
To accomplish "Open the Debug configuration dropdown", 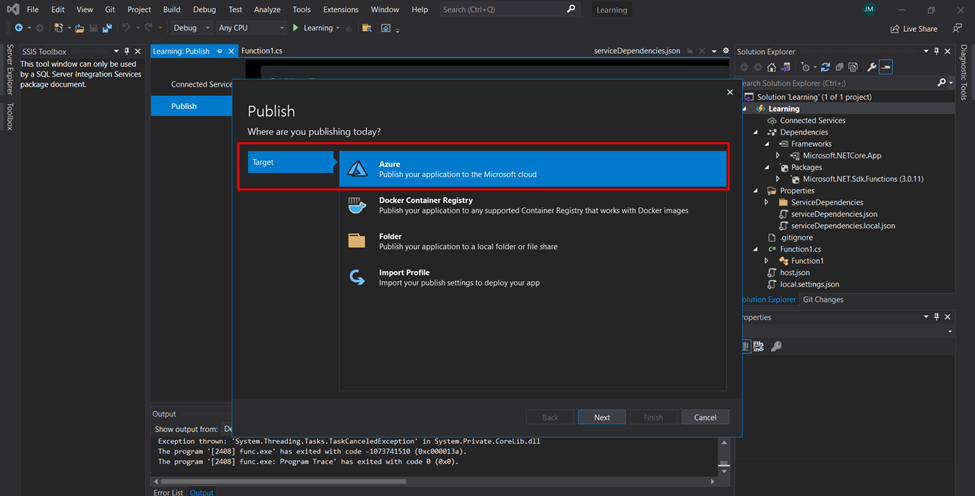I will [192, 28].
